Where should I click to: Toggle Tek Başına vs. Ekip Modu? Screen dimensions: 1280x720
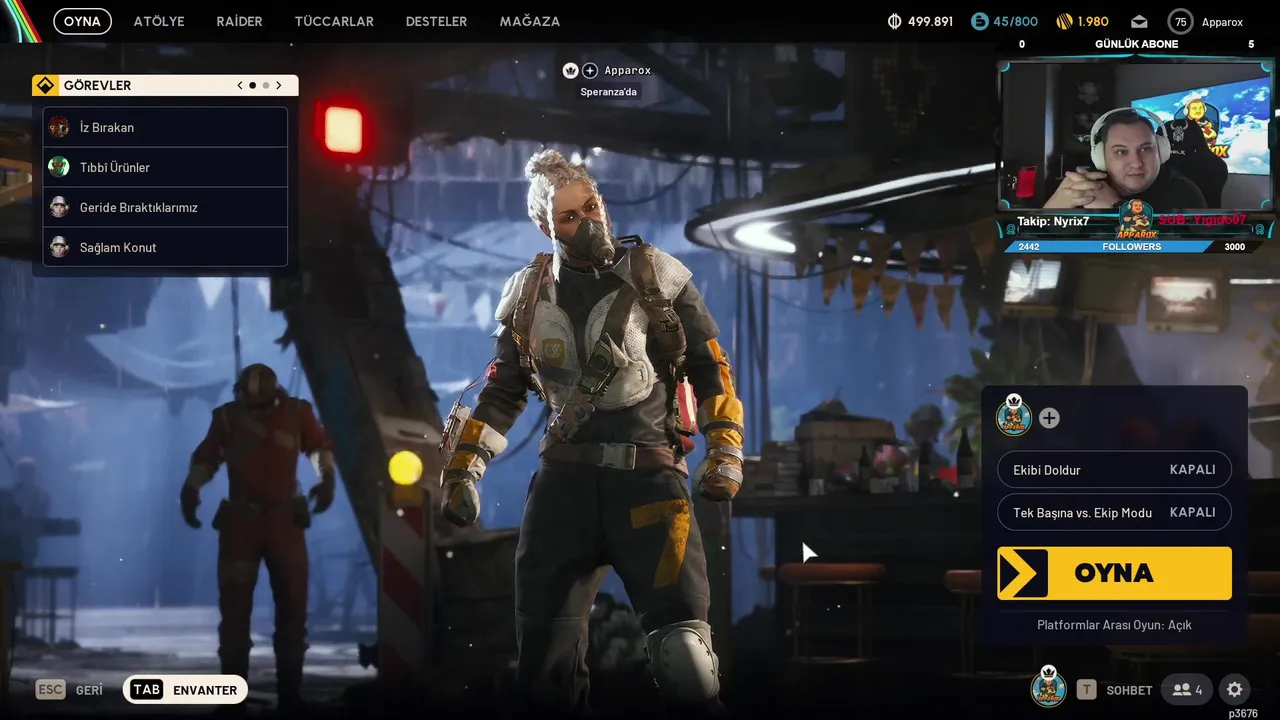tap(1114, 512)
